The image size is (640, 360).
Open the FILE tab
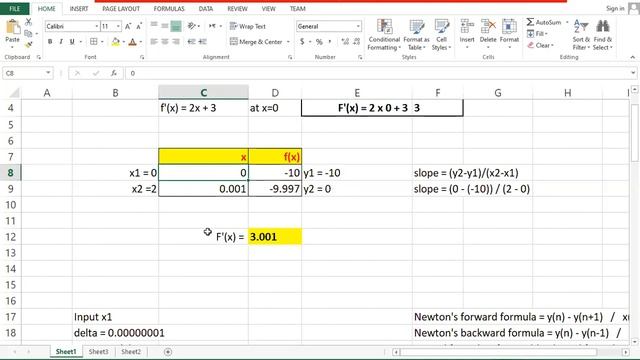pyautogui.click(x=14, y=9)
